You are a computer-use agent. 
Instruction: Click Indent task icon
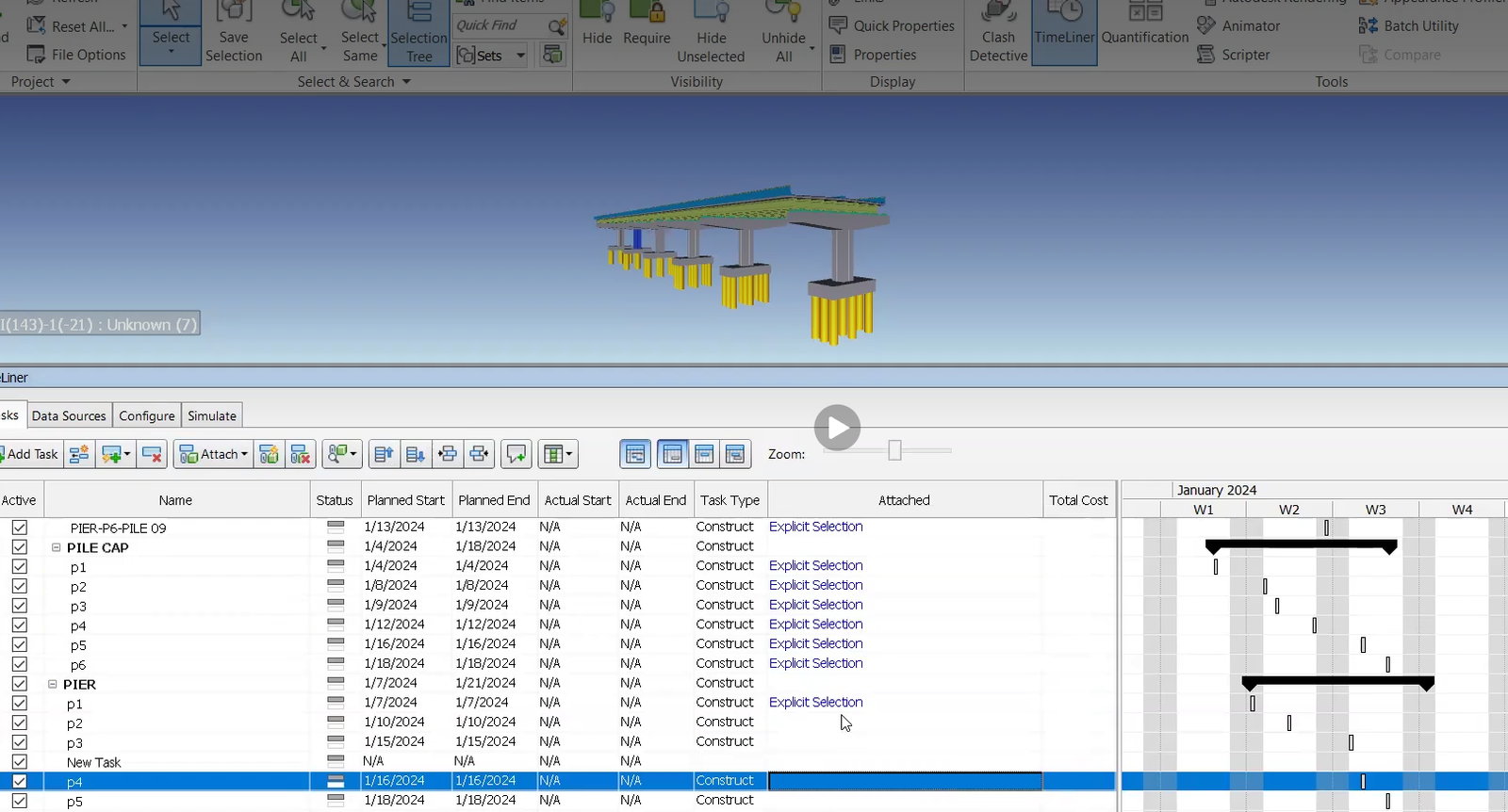(448, 454)
